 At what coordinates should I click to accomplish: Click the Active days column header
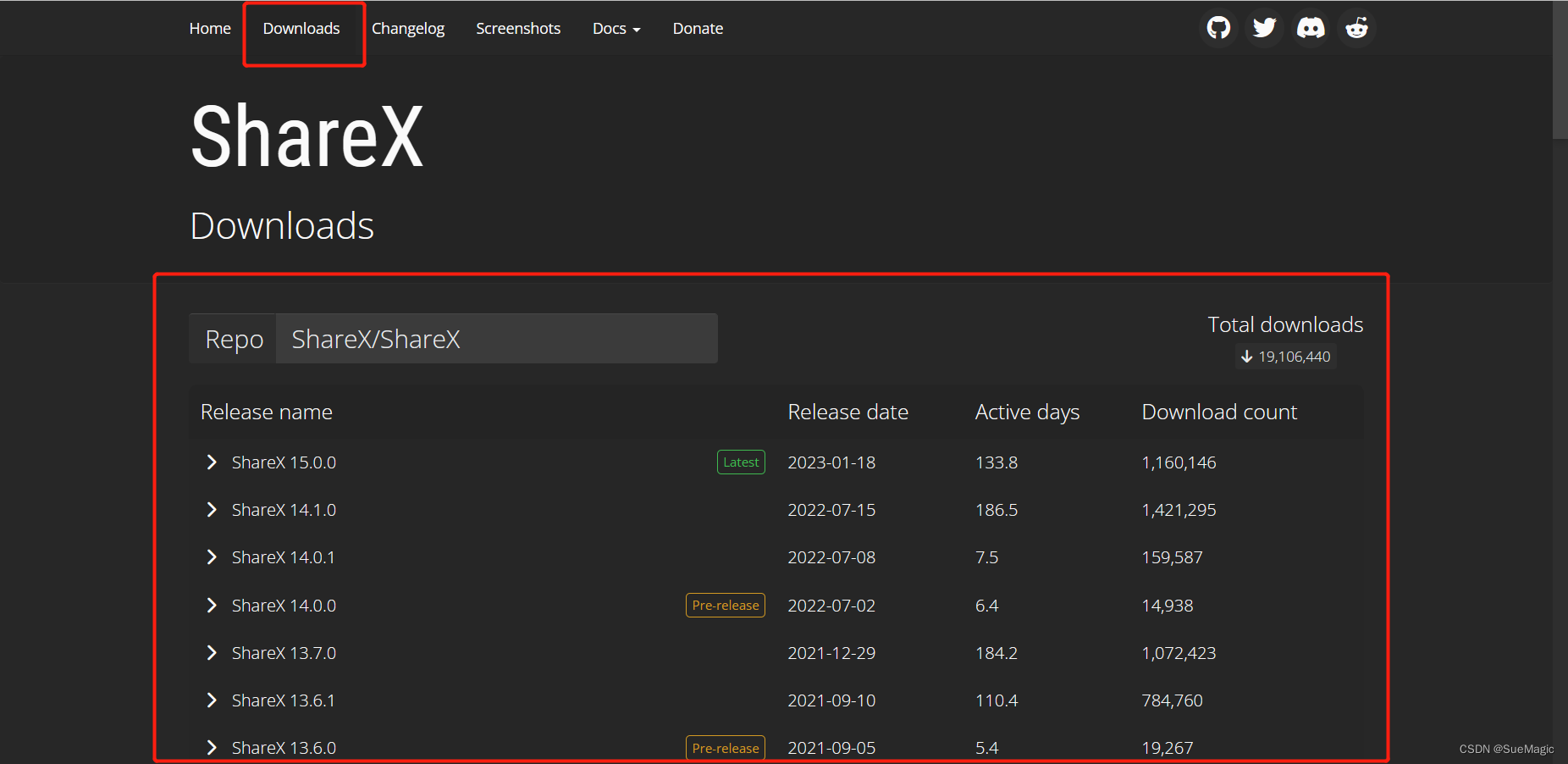(1028, 412)
